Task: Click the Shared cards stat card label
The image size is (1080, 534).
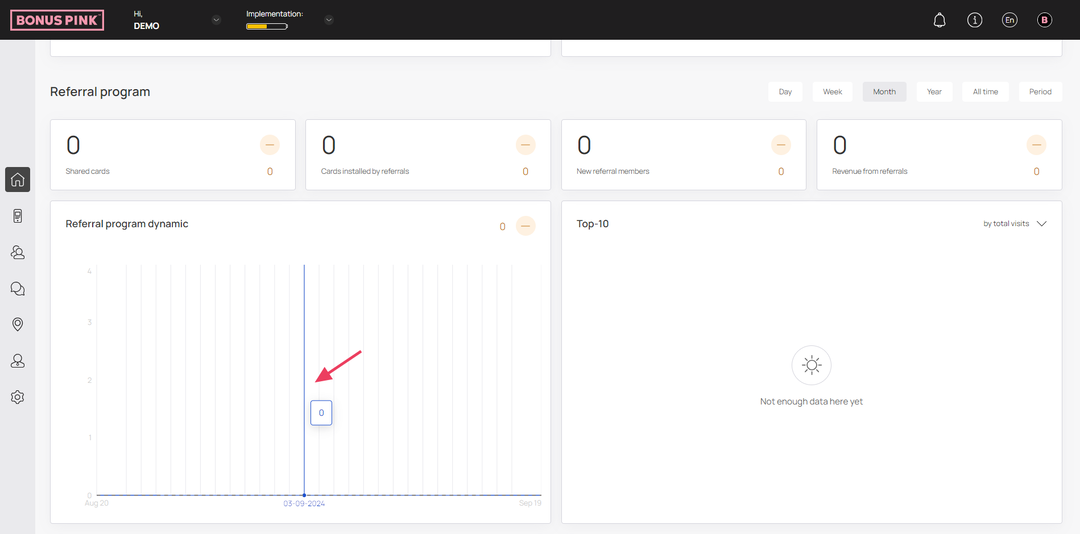Action: tap(87, 172)
